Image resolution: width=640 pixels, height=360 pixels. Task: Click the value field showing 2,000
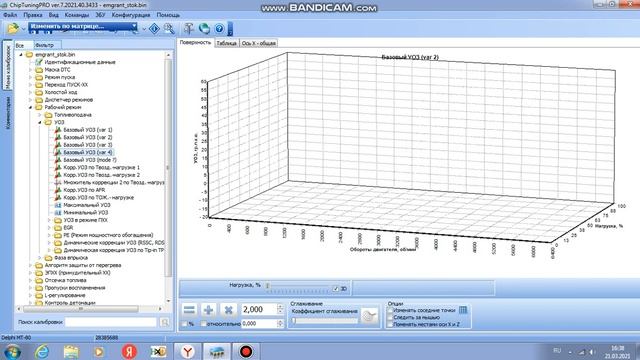(x=260, y=310)
